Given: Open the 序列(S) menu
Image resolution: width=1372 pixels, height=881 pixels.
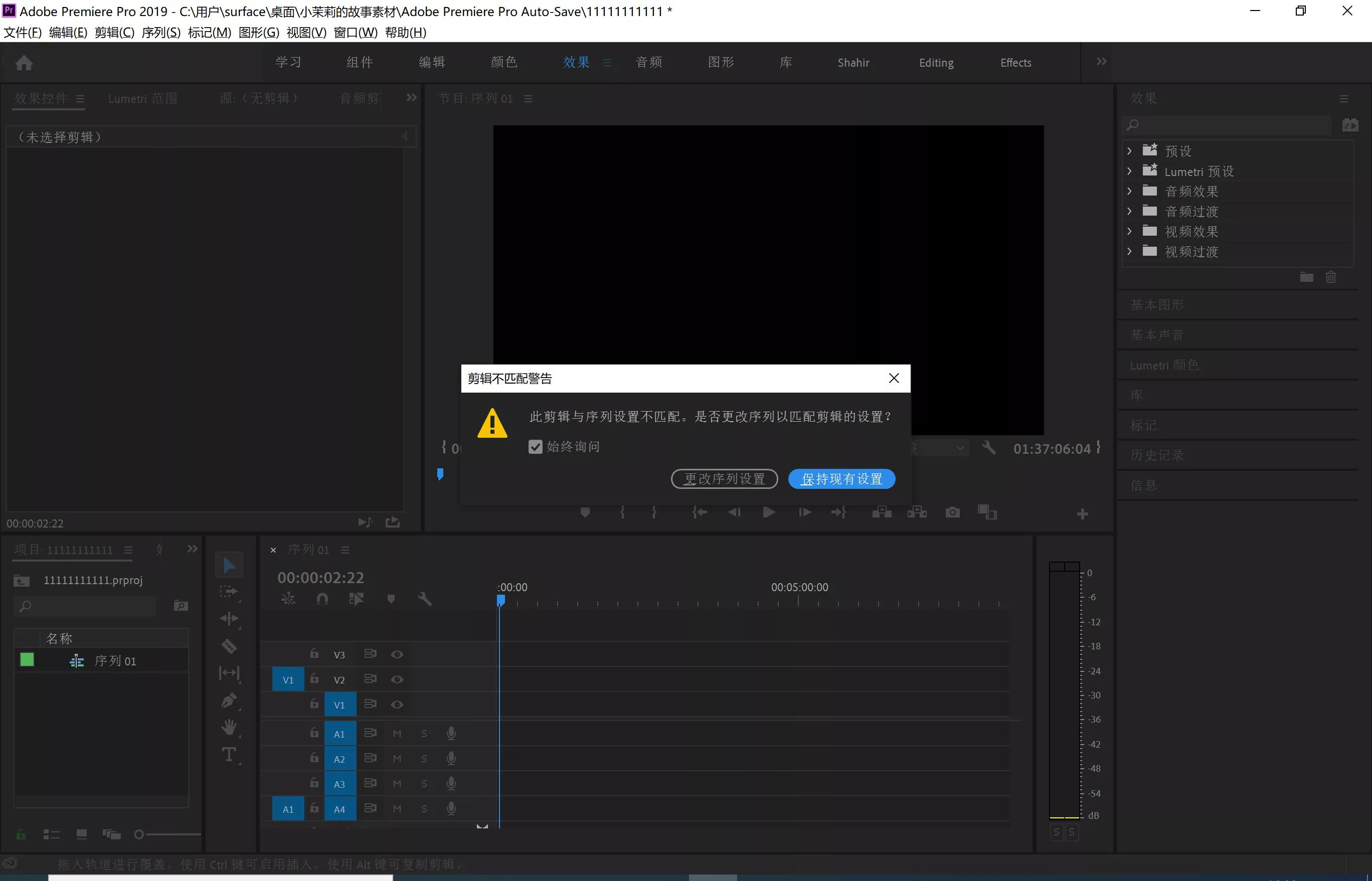Looking at the screenshot, I should coord(161,33).
